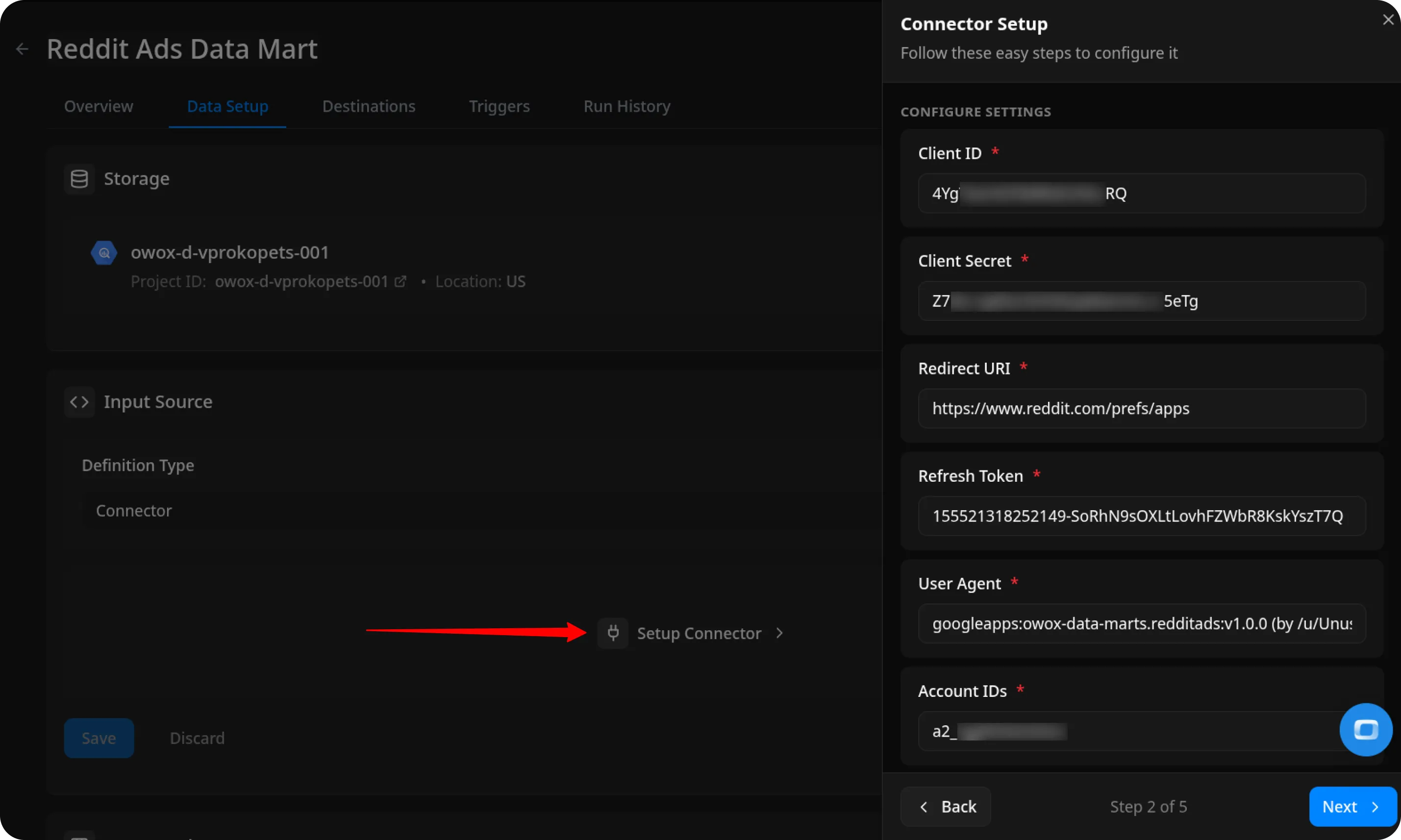Image resolution: width=1401 pixels, height=840 pixels.
Task: Expand Setup Connector chevron arrow
Action: (x=779, y=633)
